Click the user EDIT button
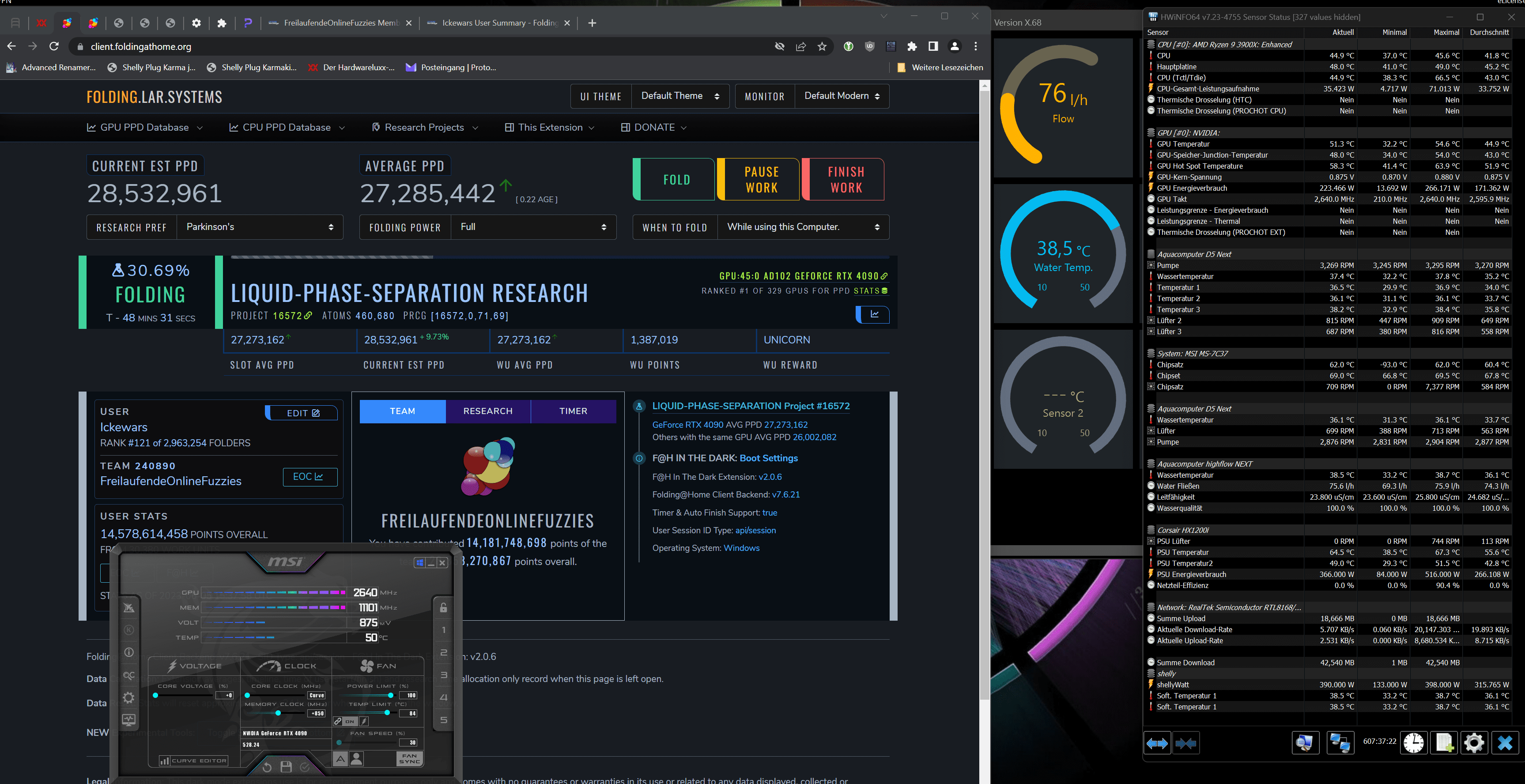The width and height of the screenshot is (1525, 784). coord(302,413)
